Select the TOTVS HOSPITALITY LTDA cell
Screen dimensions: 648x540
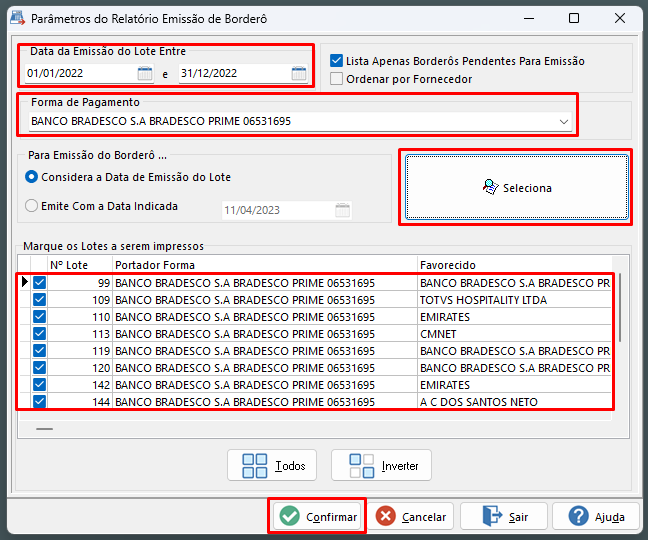click(x=515, y=300)
